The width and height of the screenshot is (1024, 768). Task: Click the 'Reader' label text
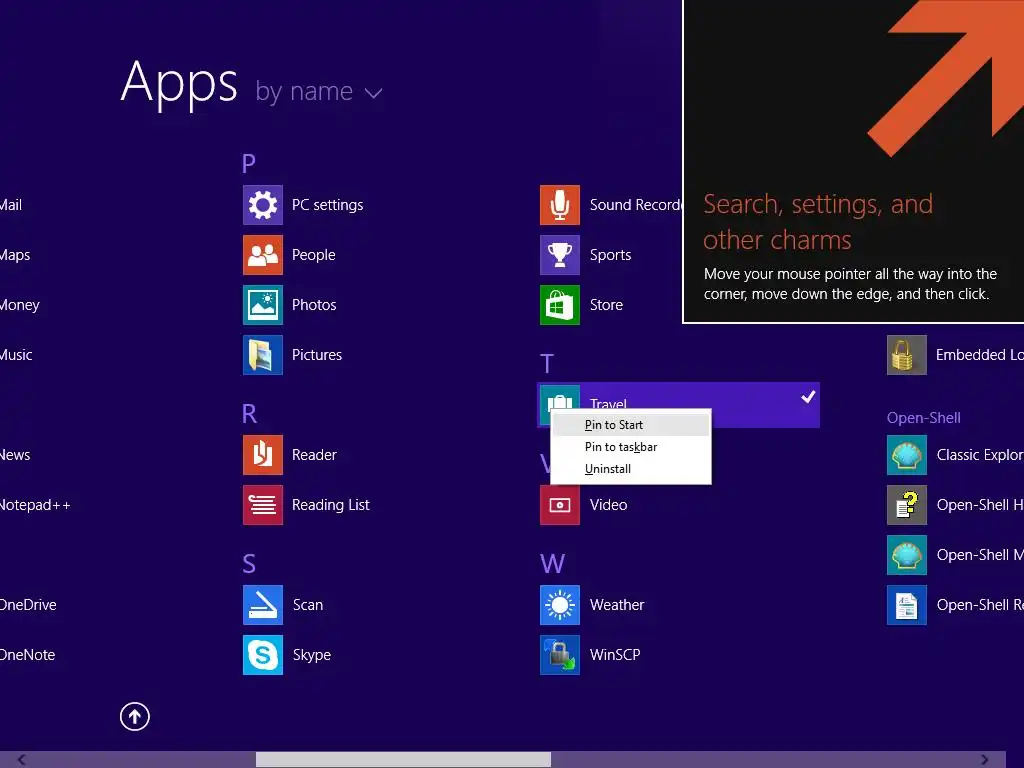tap(314, 455)
